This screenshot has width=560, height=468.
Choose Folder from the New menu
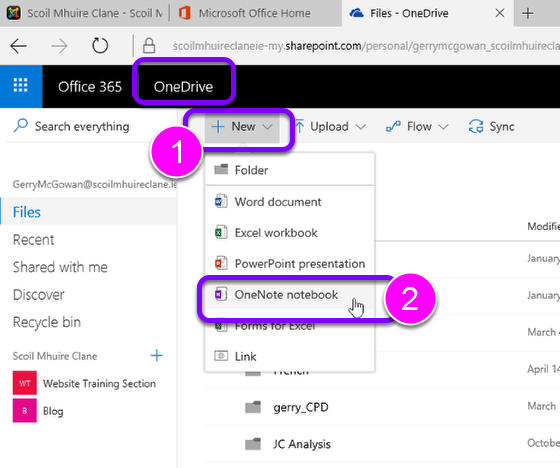(x=290, y=170)
